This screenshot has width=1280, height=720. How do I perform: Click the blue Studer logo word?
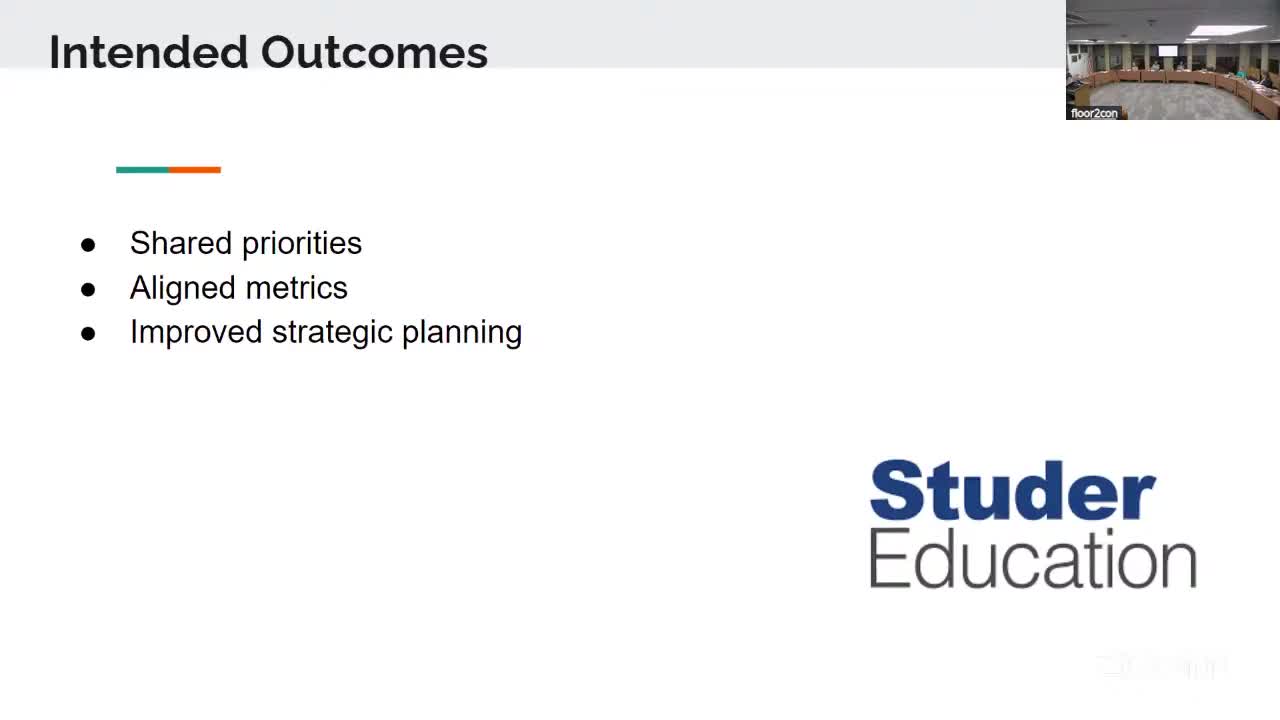(1012, 491)
